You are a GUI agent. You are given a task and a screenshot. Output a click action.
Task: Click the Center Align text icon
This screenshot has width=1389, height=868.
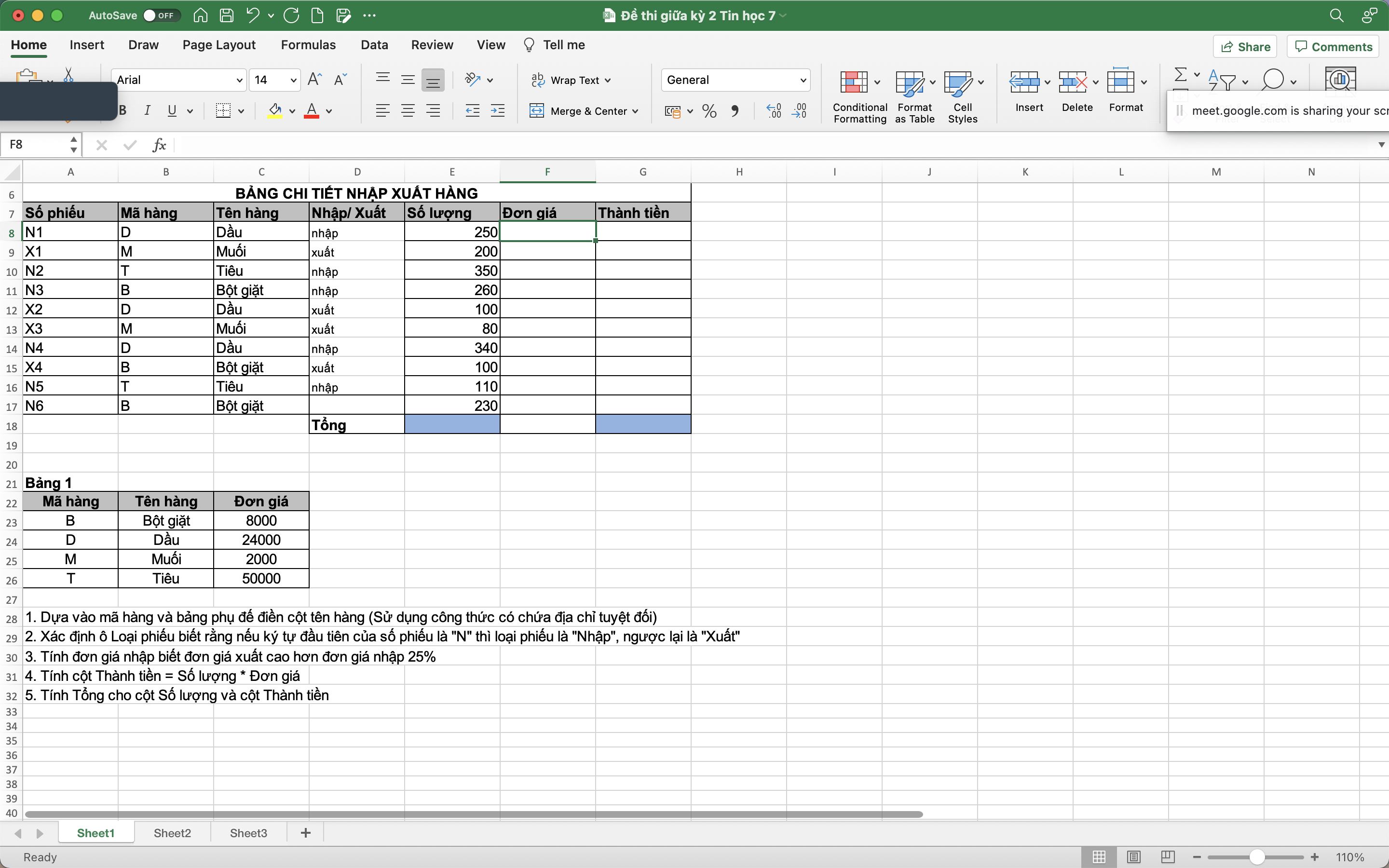(408, 111)
